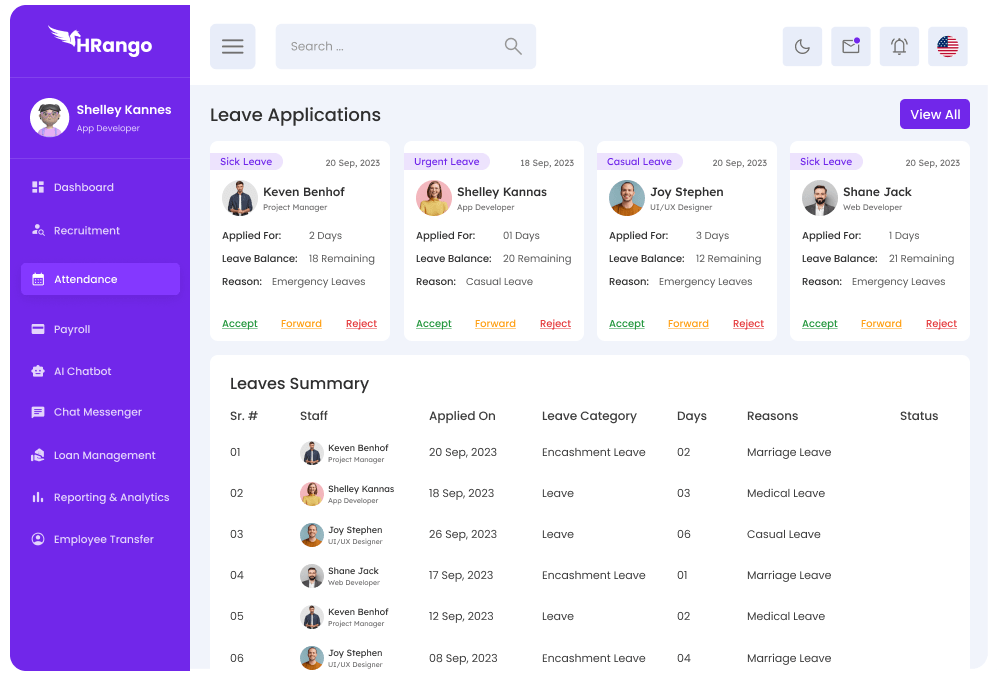
Task: Toggle dark mode with moon icon
Action: click(x=802, y=47)
